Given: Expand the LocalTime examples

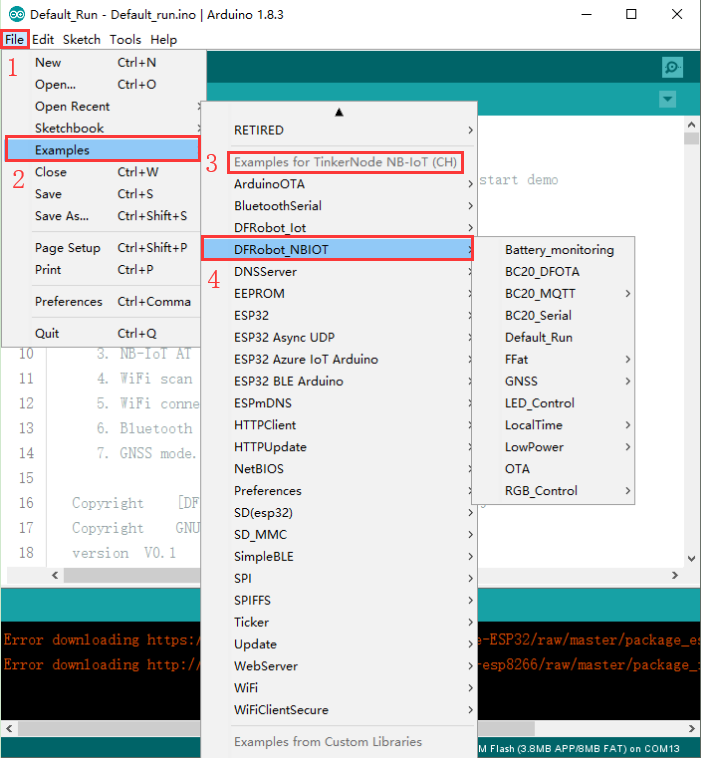Looking at the screenshot, I should [553, 425].
